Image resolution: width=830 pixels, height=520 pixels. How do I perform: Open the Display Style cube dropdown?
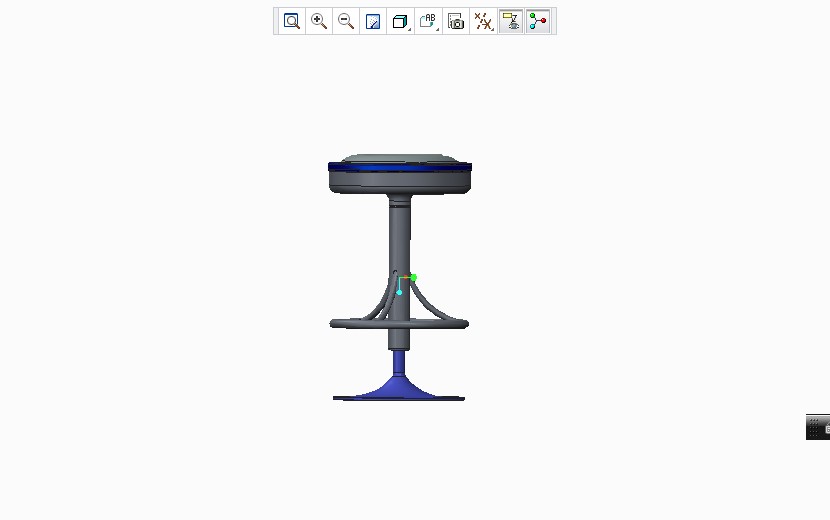click(401, 21)
